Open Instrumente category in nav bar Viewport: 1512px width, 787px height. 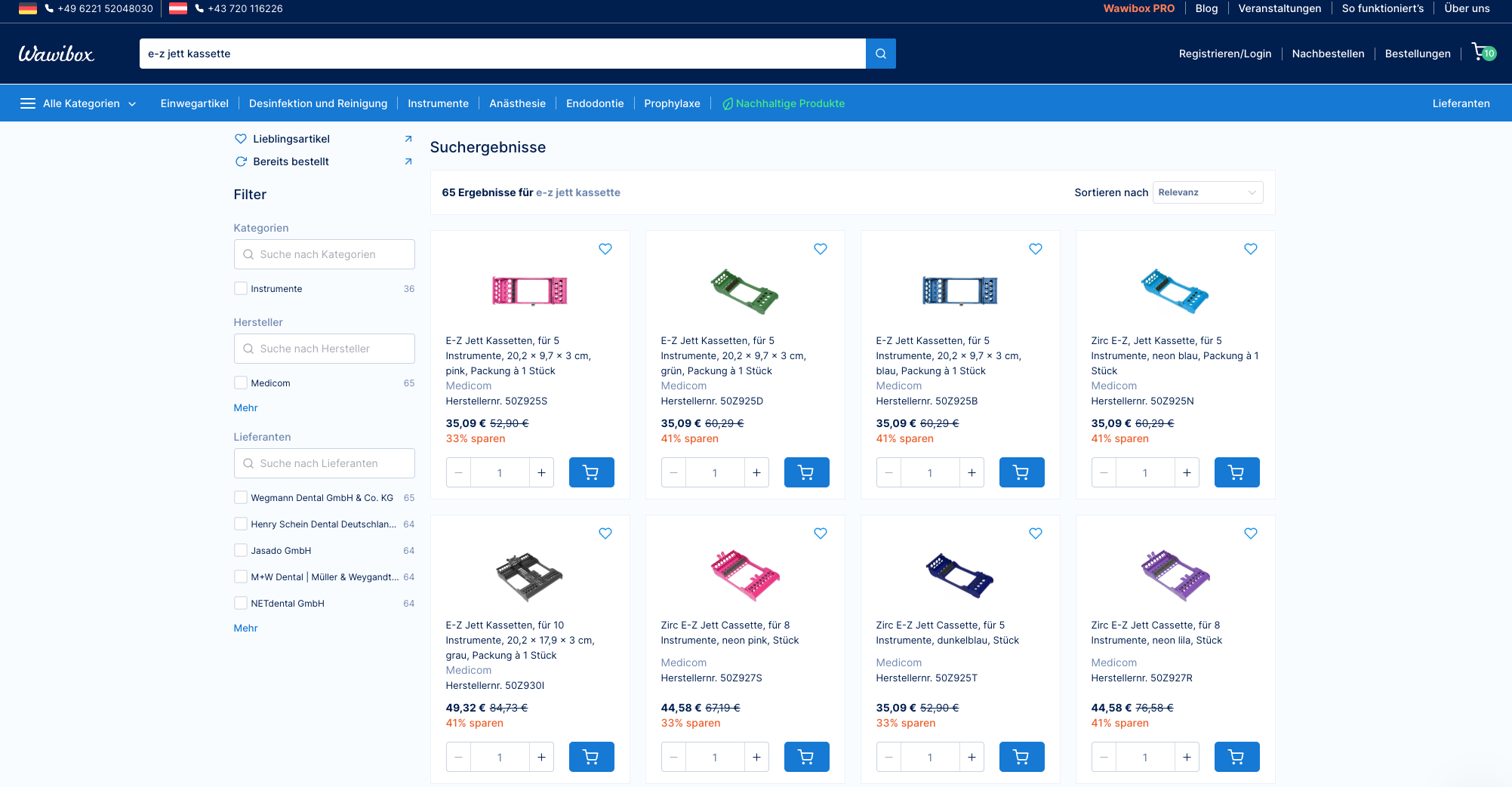point(439,103)
